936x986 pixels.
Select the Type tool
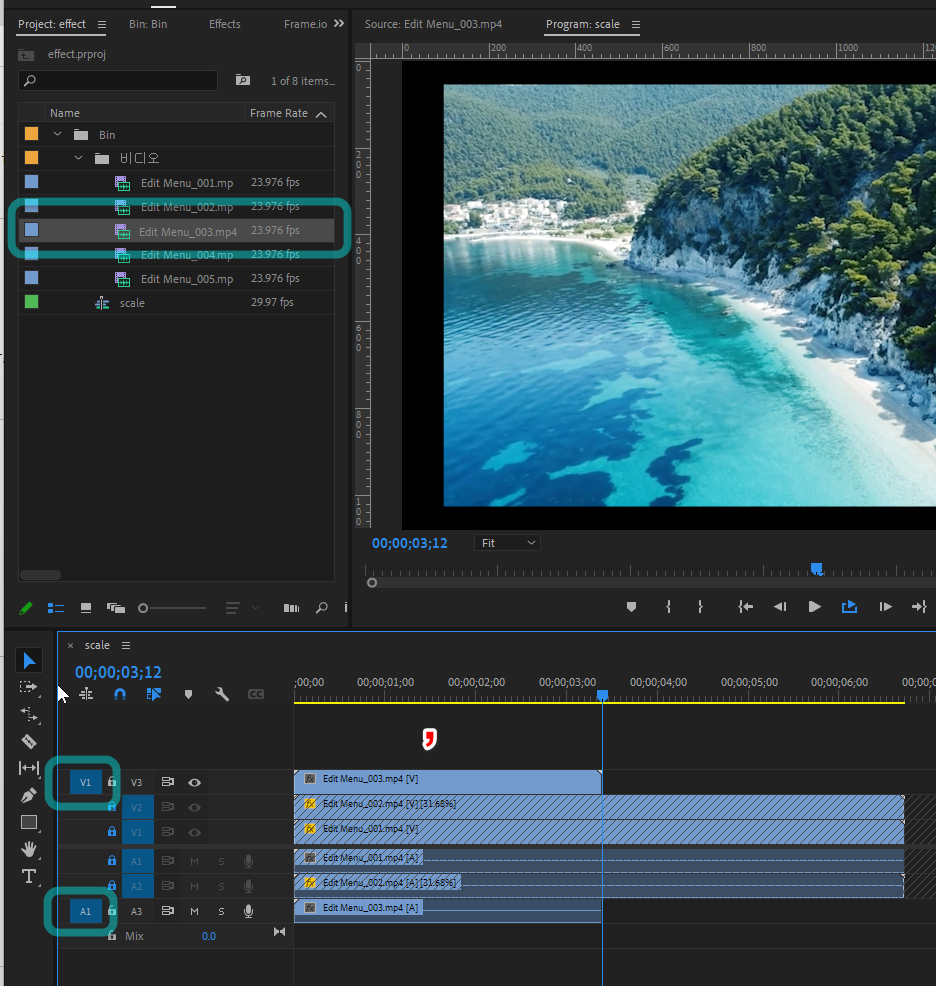(29, 876)
